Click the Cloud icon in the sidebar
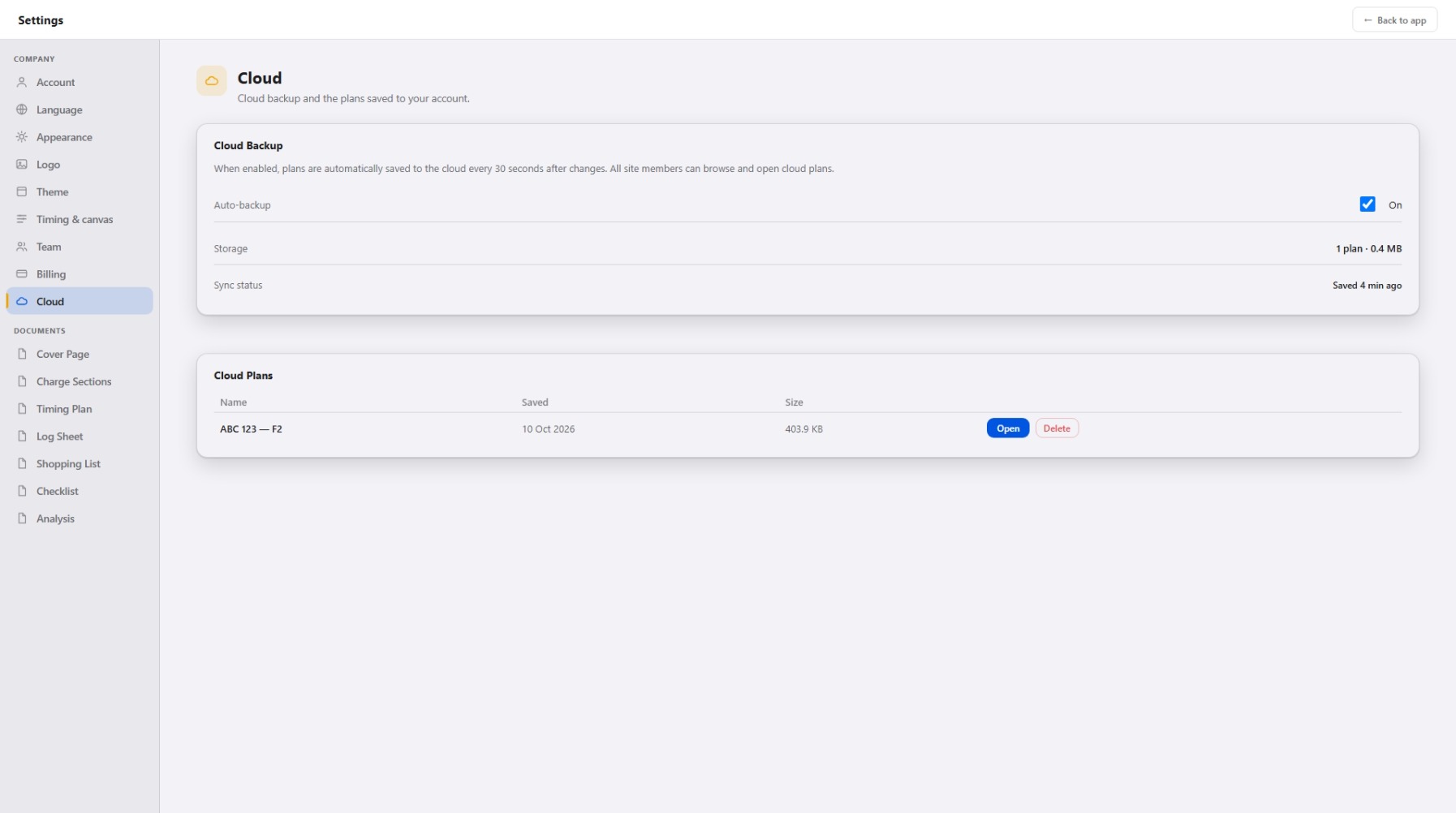Image resolution: width=1456 pixels, height=813 pixels. pos(22,301)
